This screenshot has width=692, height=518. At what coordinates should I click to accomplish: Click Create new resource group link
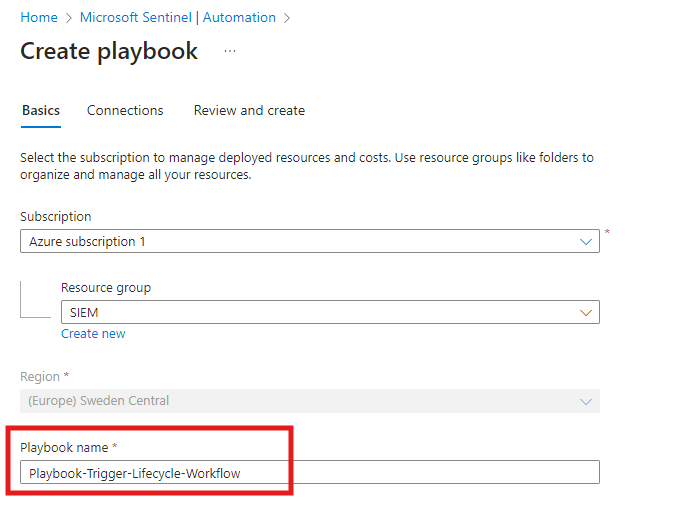point(93,334)
